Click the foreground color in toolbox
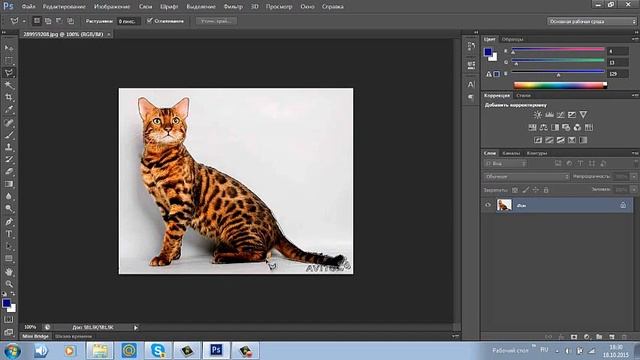 click(6, 303)
